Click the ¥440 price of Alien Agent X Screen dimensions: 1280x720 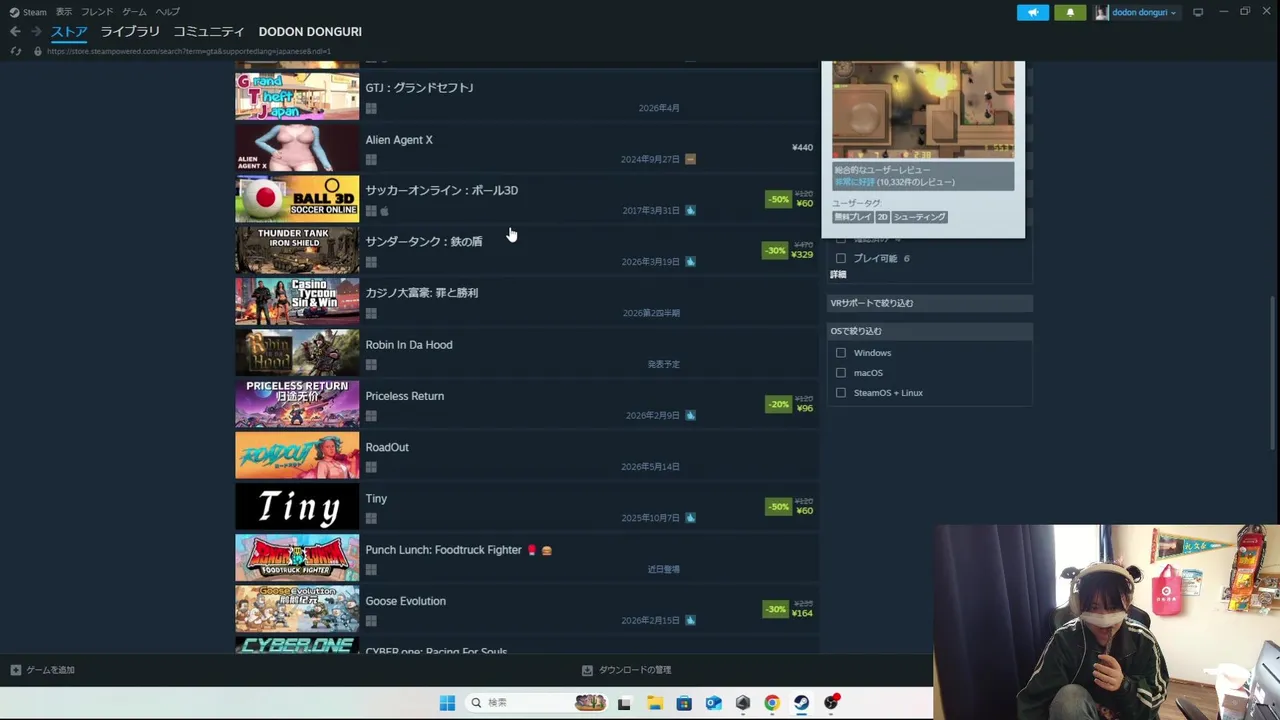tap(802, 148)
